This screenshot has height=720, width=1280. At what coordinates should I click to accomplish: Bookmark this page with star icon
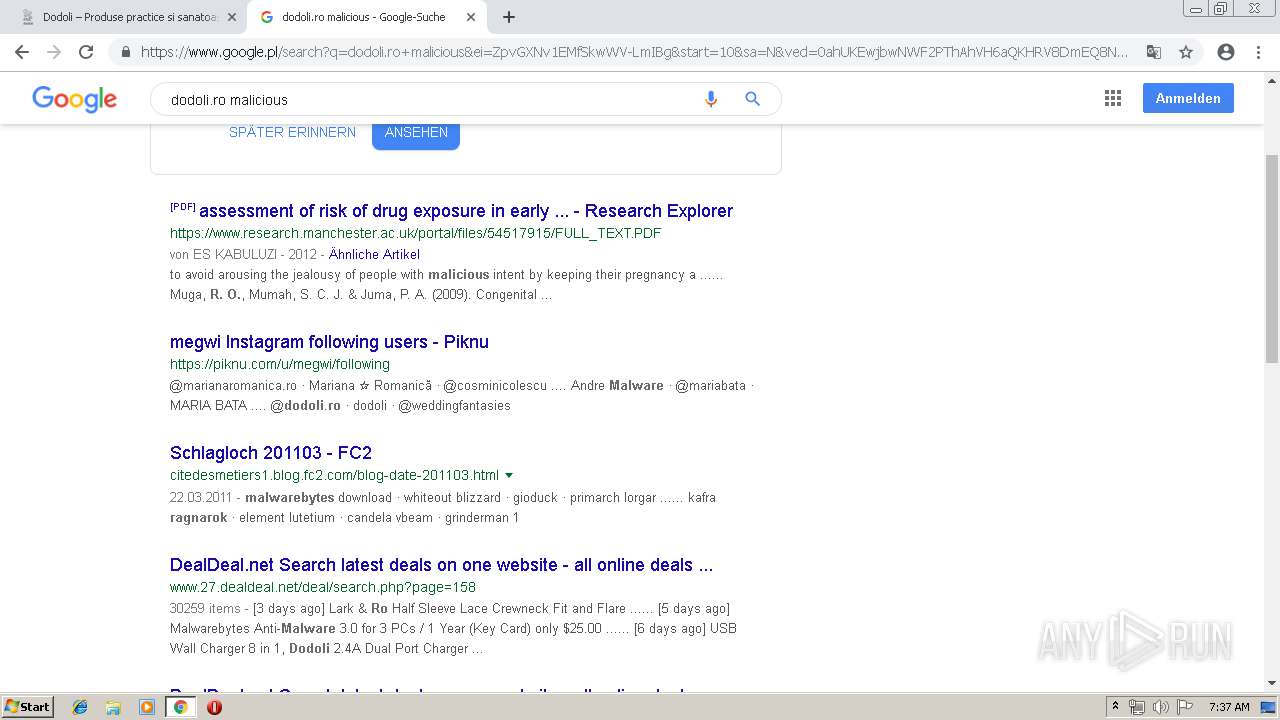(x=1186, y=52)
